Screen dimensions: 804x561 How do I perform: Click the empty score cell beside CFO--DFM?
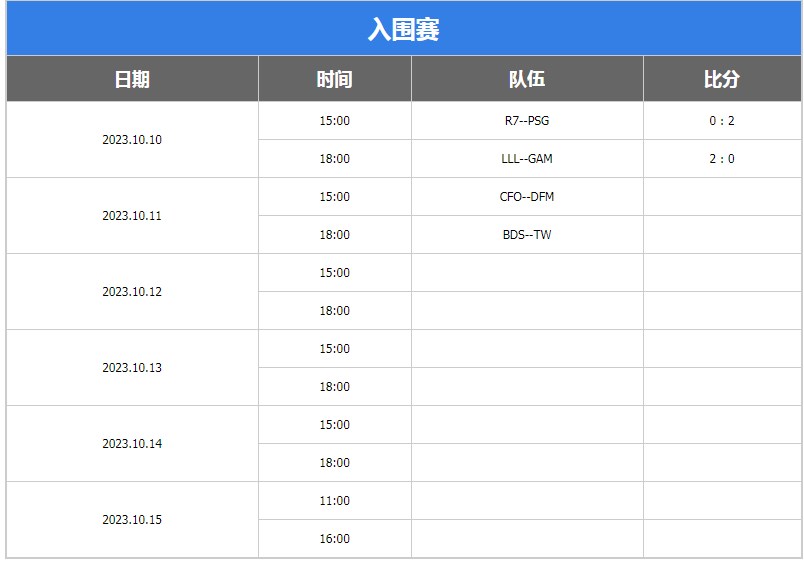721,197
